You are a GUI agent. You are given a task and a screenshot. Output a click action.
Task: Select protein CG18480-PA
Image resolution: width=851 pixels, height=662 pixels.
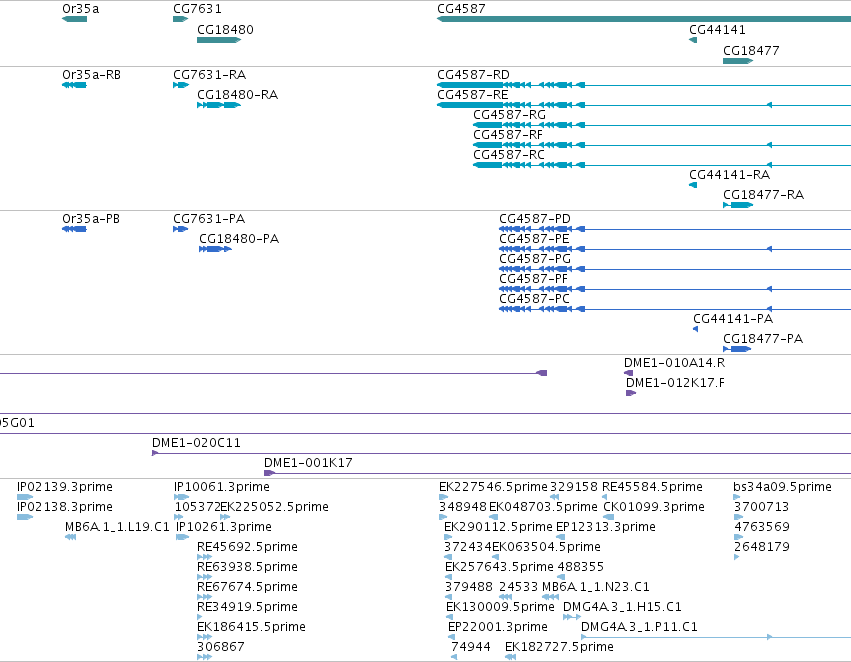pyautogui.click(x=215, y=249)
